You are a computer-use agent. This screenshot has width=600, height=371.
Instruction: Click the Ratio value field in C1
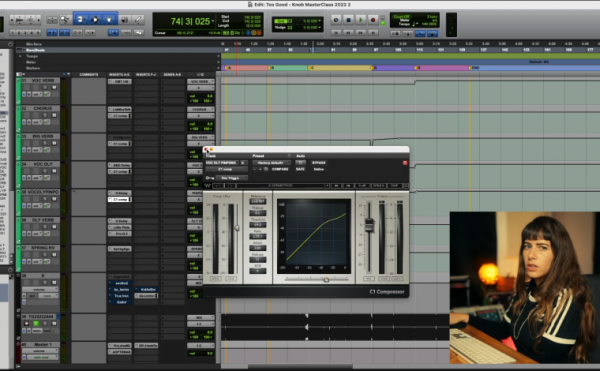(258, 236)
